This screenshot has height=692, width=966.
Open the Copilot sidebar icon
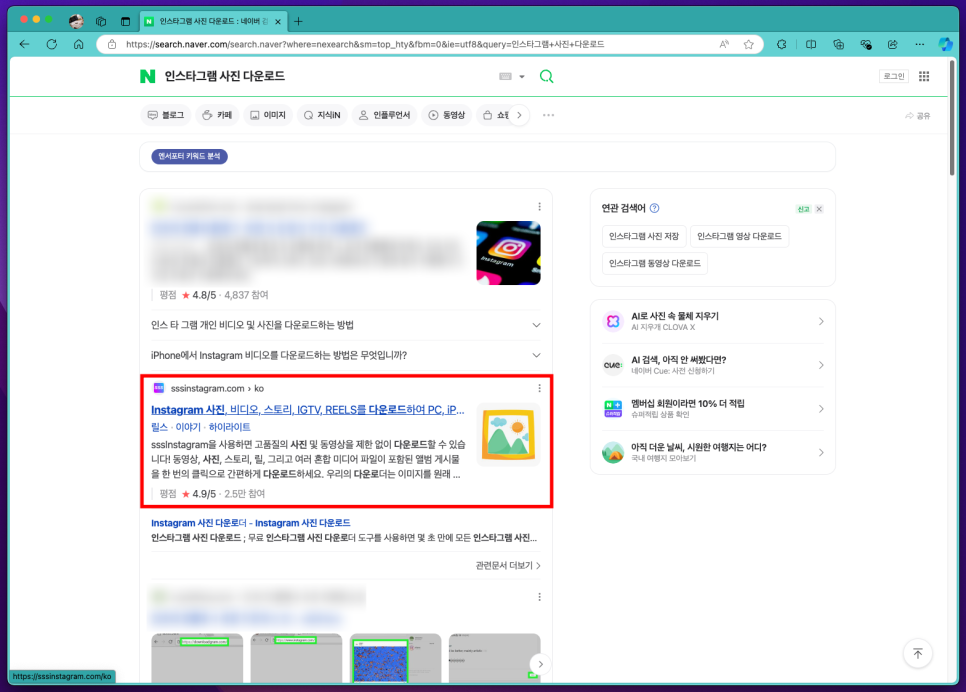946,44
